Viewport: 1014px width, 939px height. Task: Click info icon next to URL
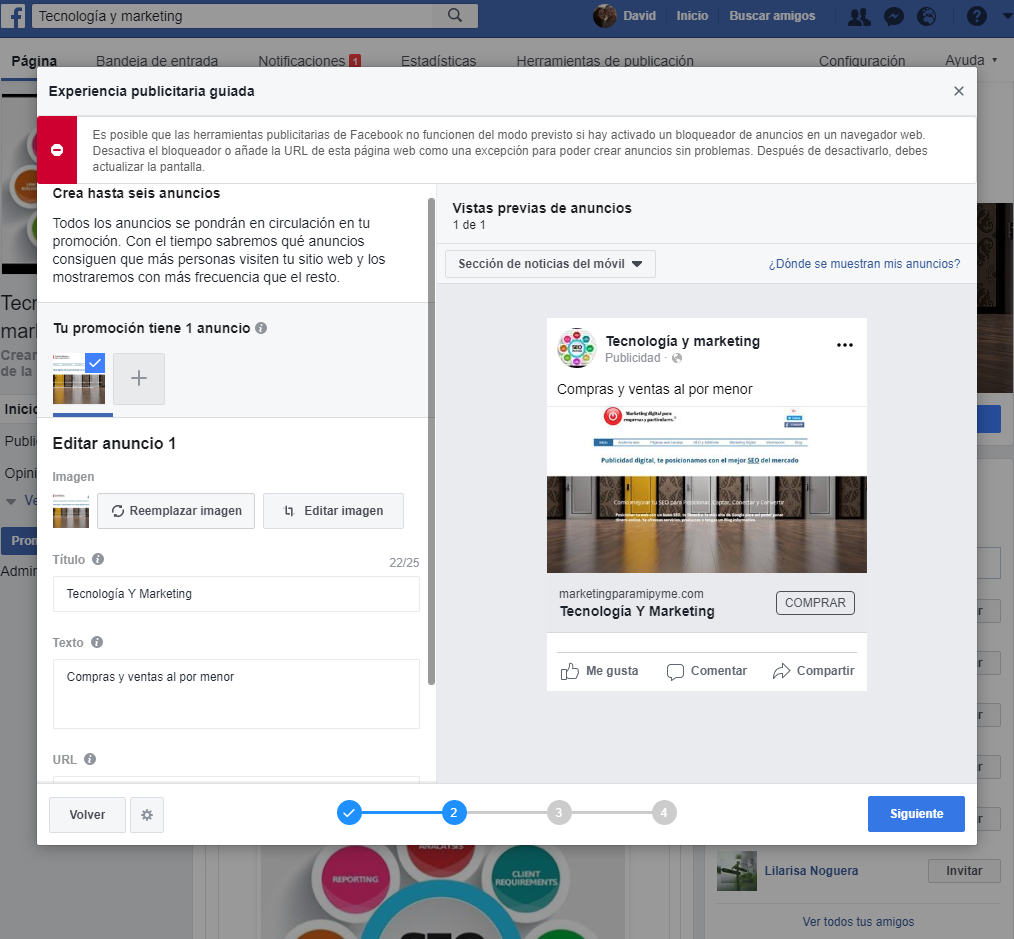point(90,759)
